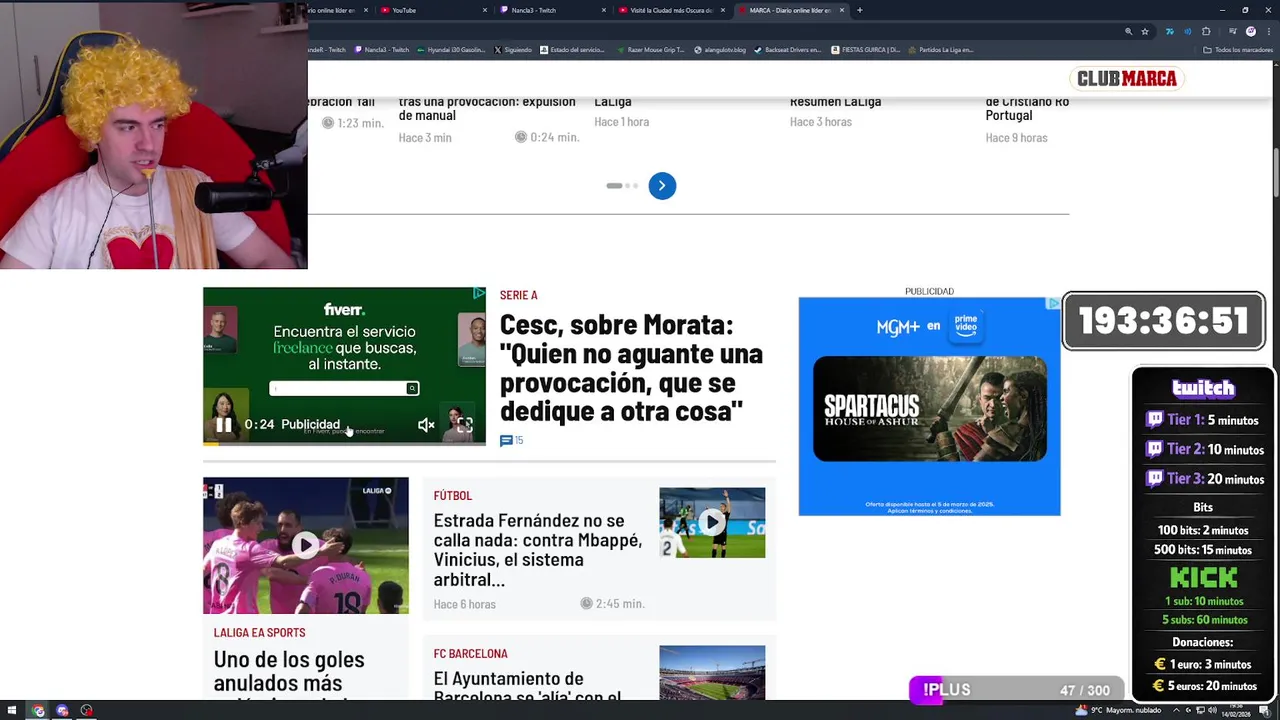Open the alangulotv.blog bookmark

coord(720,50)
